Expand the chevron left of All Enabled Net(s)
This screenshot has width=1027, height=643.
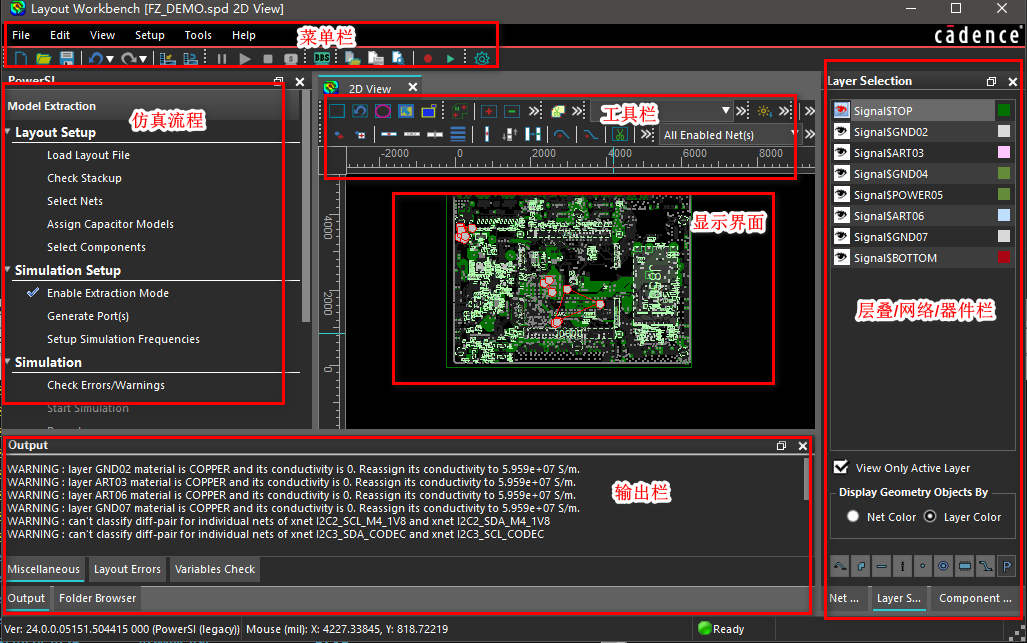click(x=647, y=134)
